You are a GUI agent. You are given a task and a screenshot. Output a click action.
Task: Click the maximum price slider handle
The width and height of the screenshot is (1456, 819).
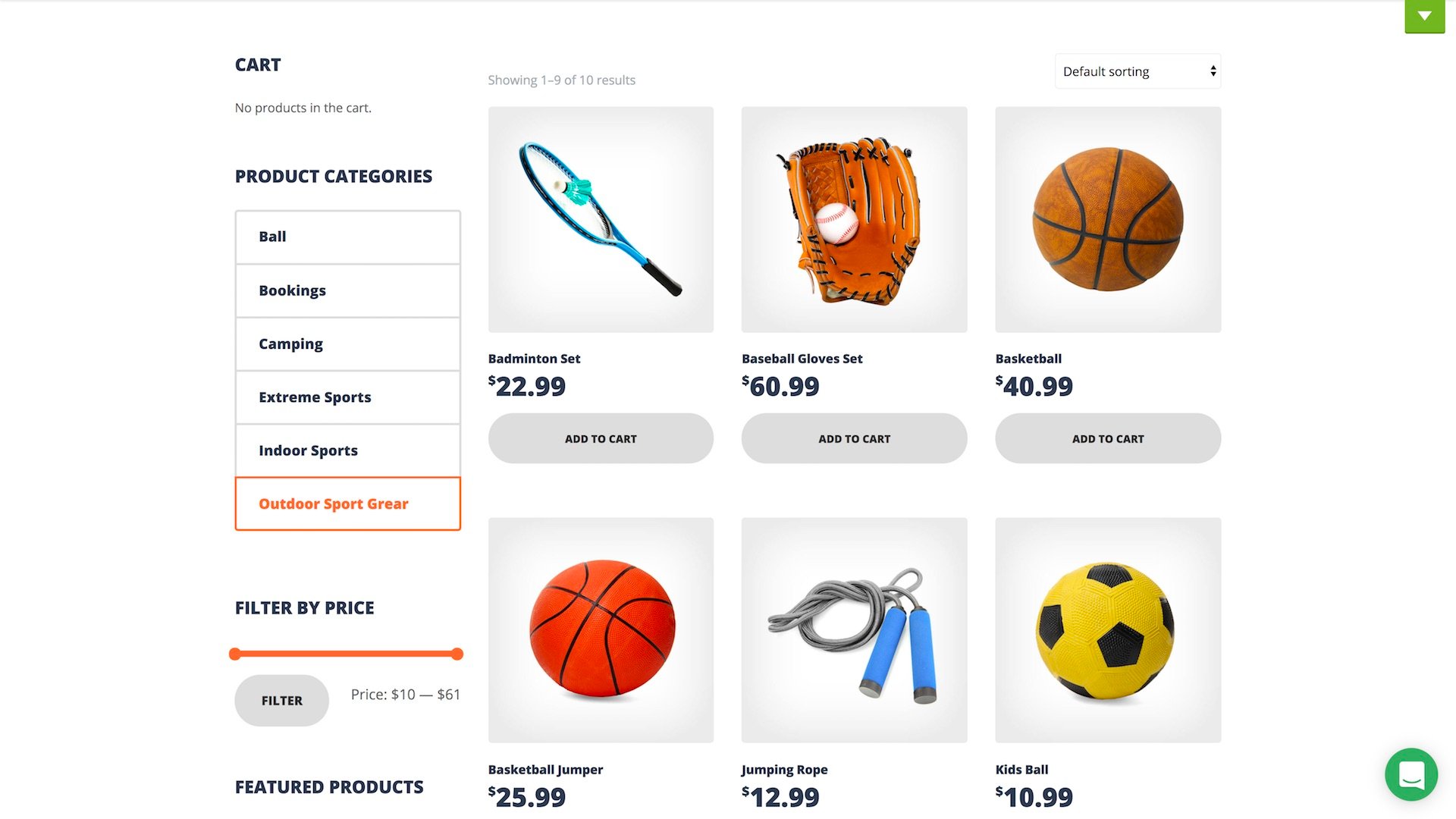click(x=457, y=654)
